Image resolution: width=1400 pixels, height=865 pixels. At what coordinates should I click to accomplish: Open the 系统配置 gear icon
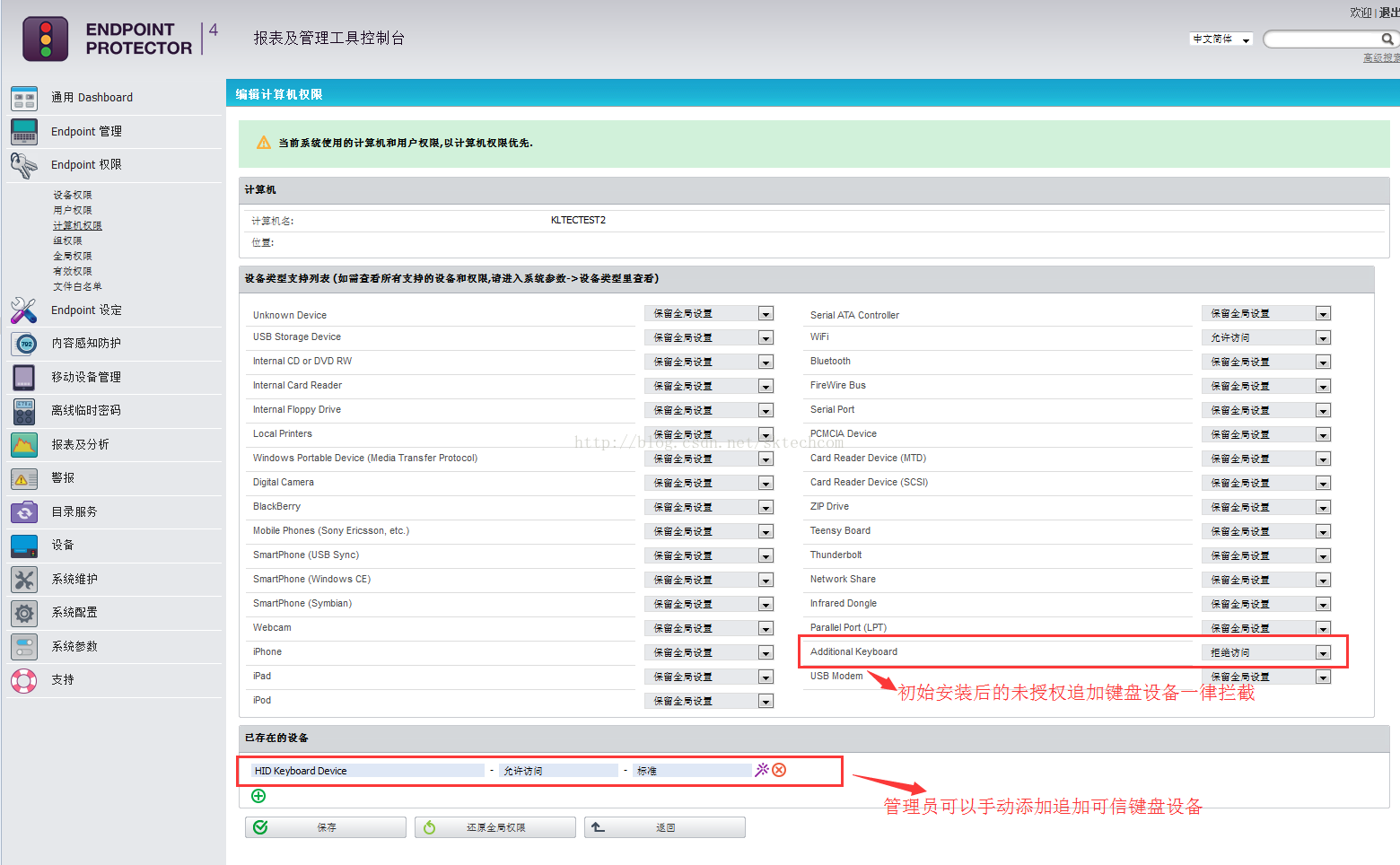pos(24,613)
